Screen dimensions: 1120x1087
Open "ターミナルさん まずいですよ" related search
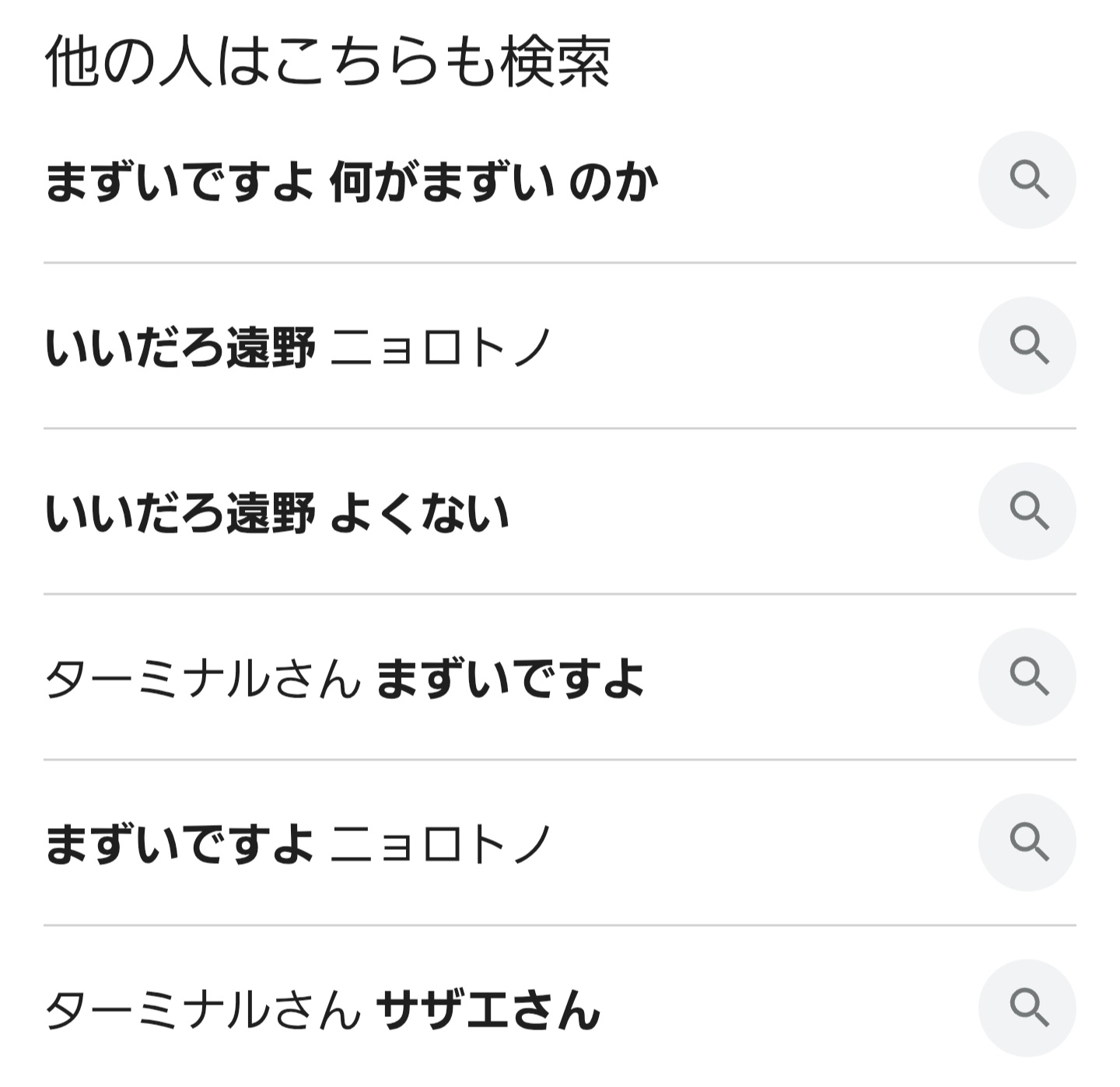(345, 679)
